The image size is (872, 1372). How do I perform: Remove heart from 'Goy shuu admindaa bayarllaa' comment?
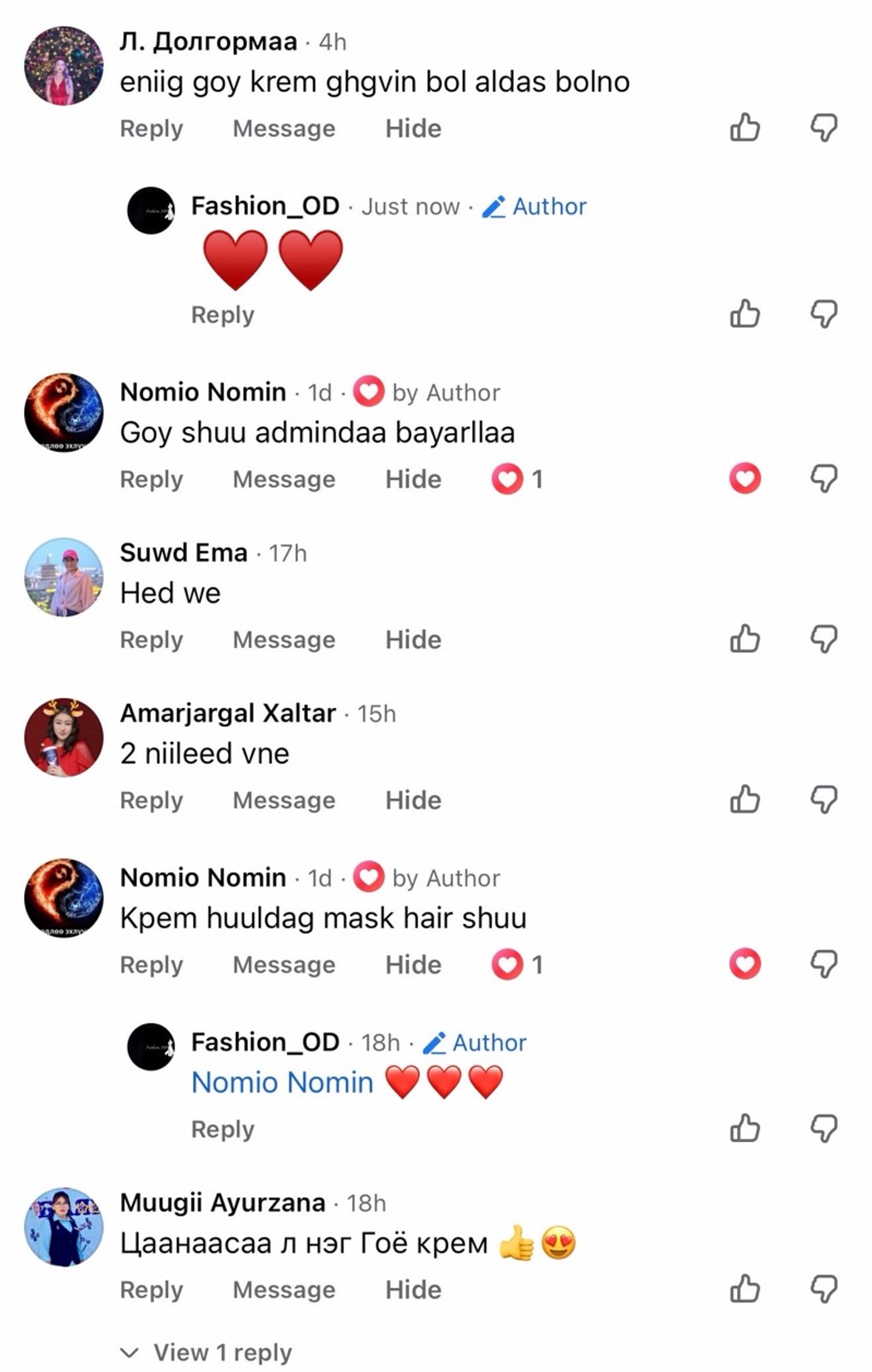pyautogui.click(x=745, y=478)
